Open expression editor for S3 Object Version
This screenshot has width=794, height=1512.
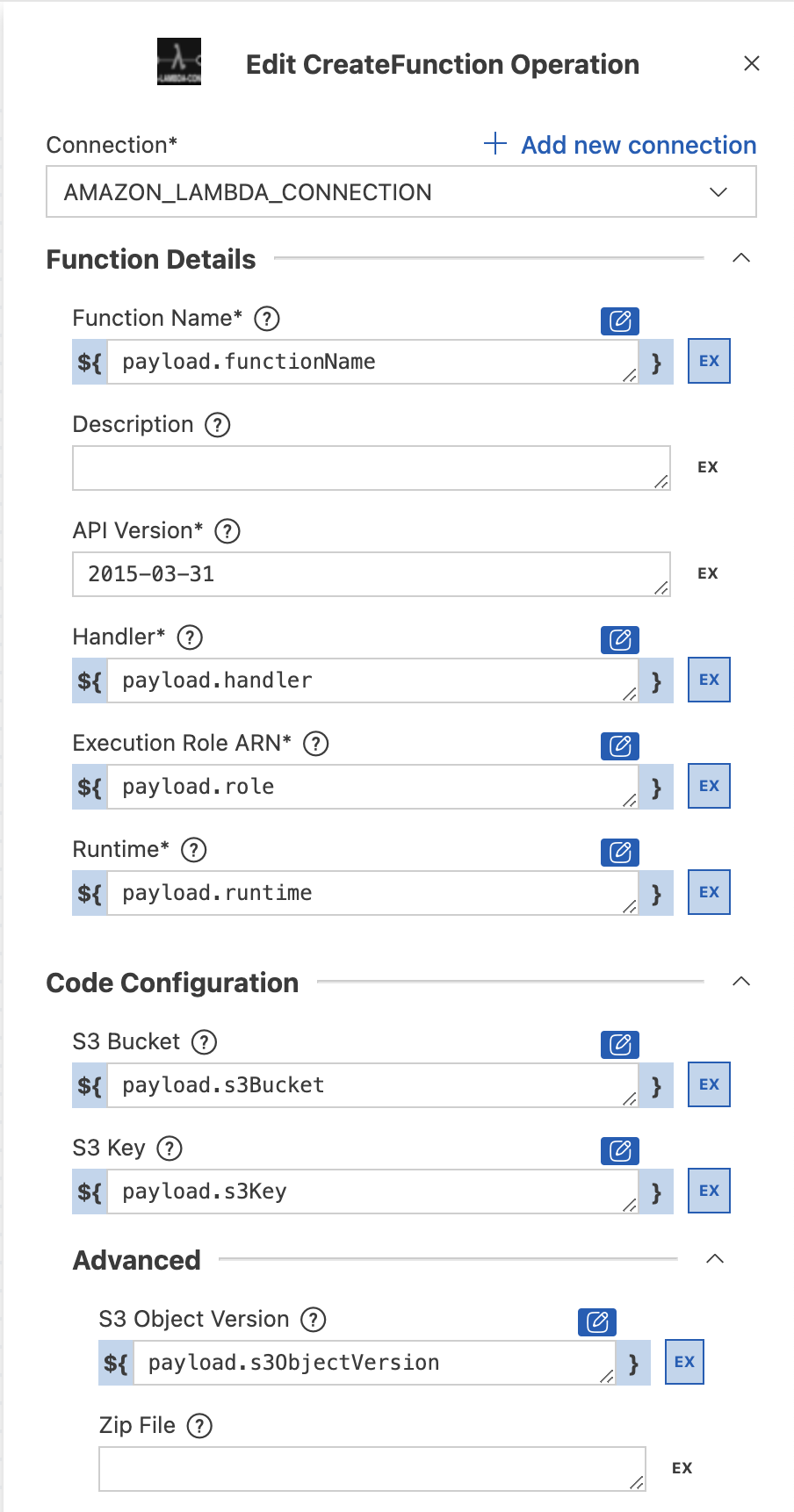pos(597,1321)
